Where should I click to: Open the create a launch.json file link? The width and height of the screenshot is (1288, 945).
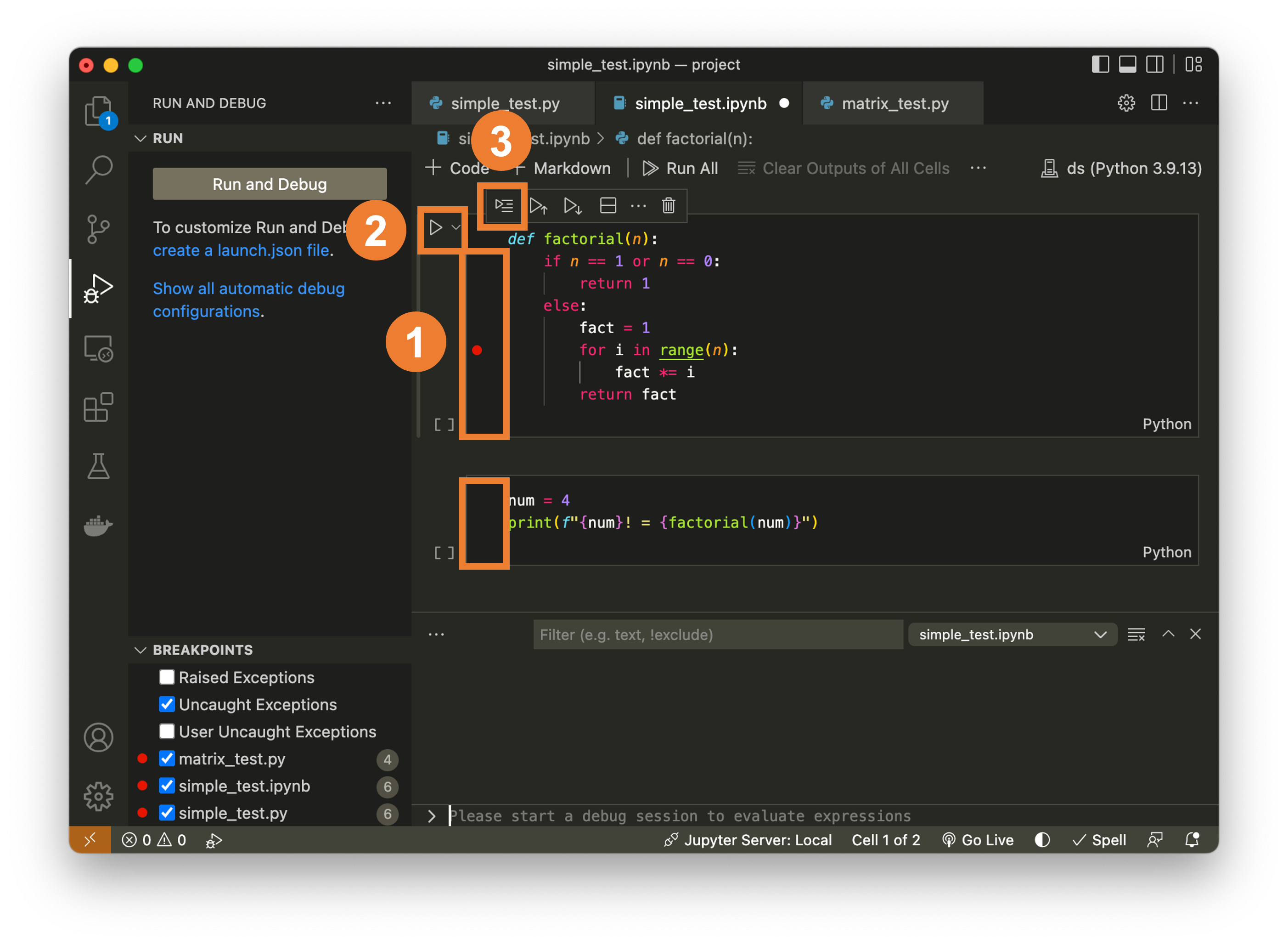[x=241, y=250]
